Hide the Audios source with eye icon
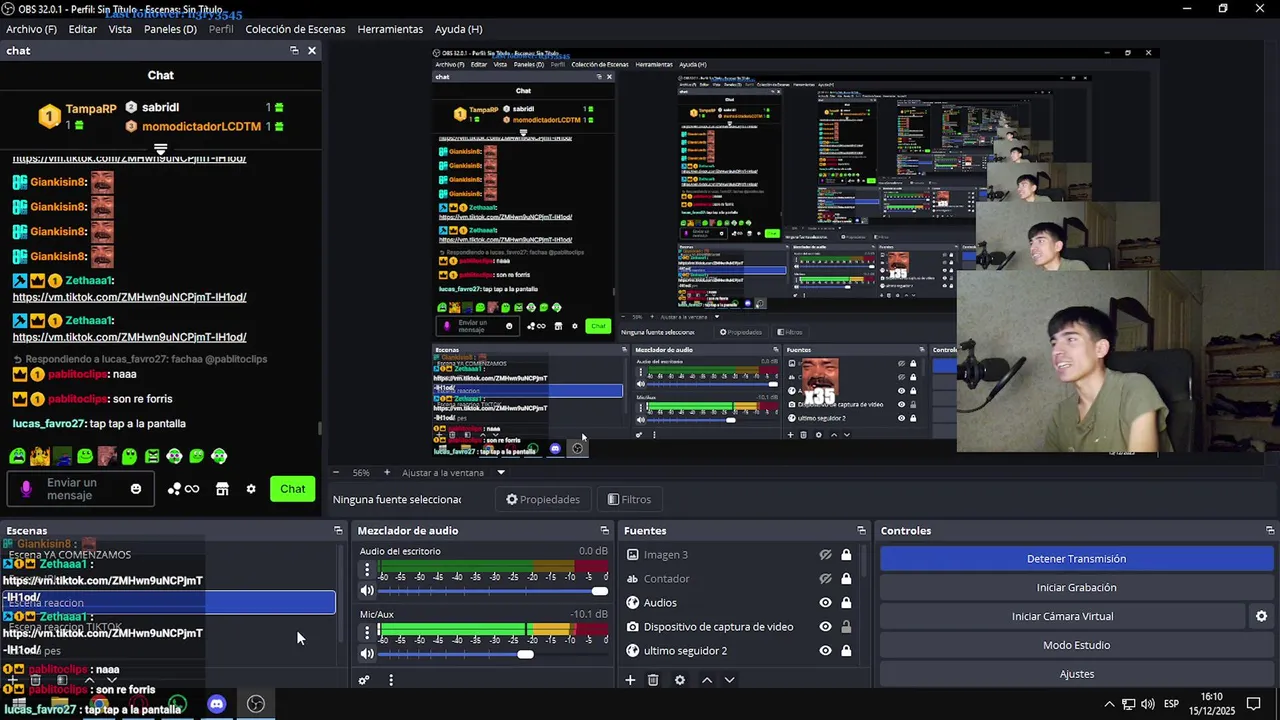1280x720 pixels. click(x=825, y=603)
